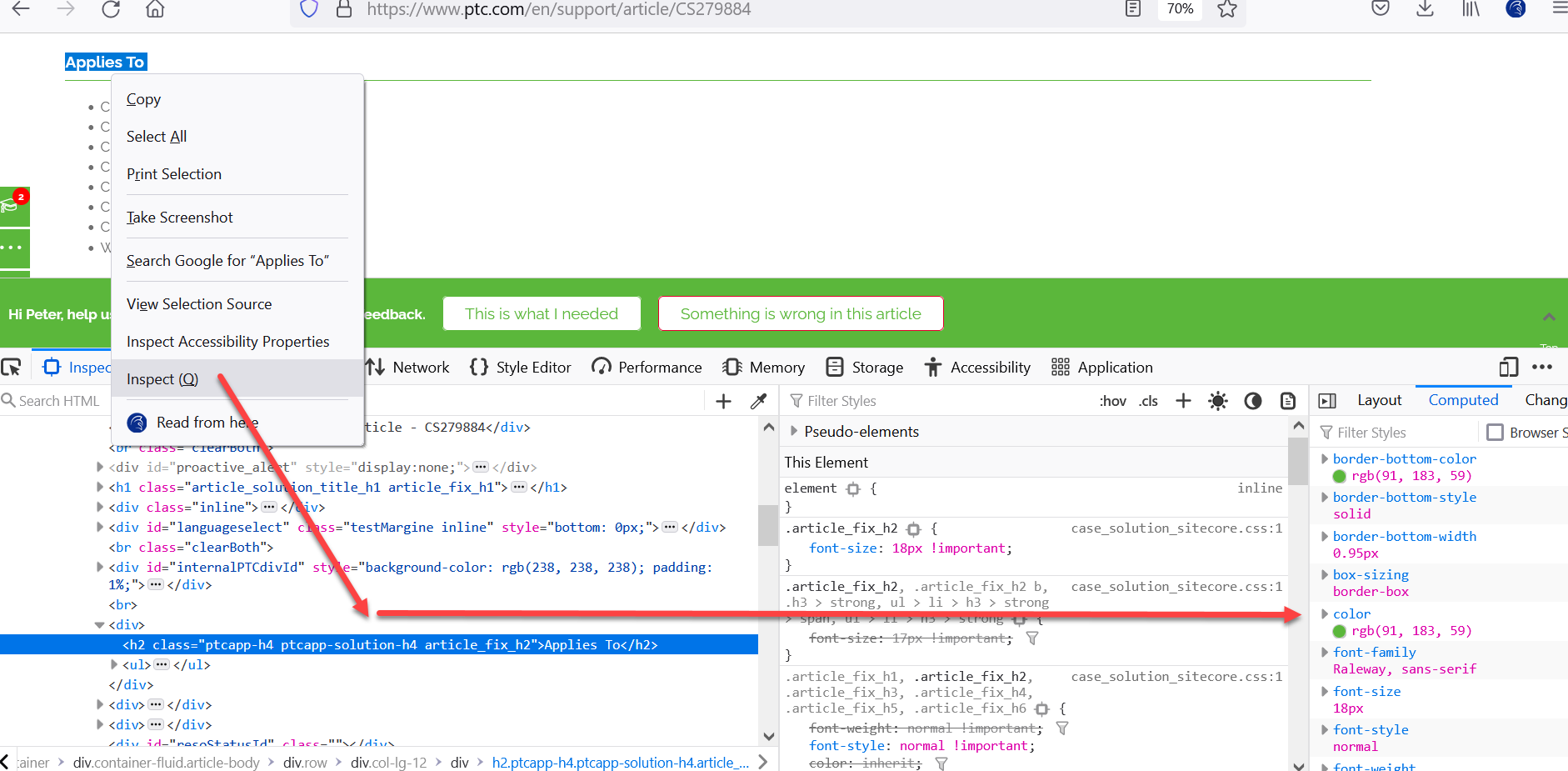Select the element picker tool

[x=12, y=367]
